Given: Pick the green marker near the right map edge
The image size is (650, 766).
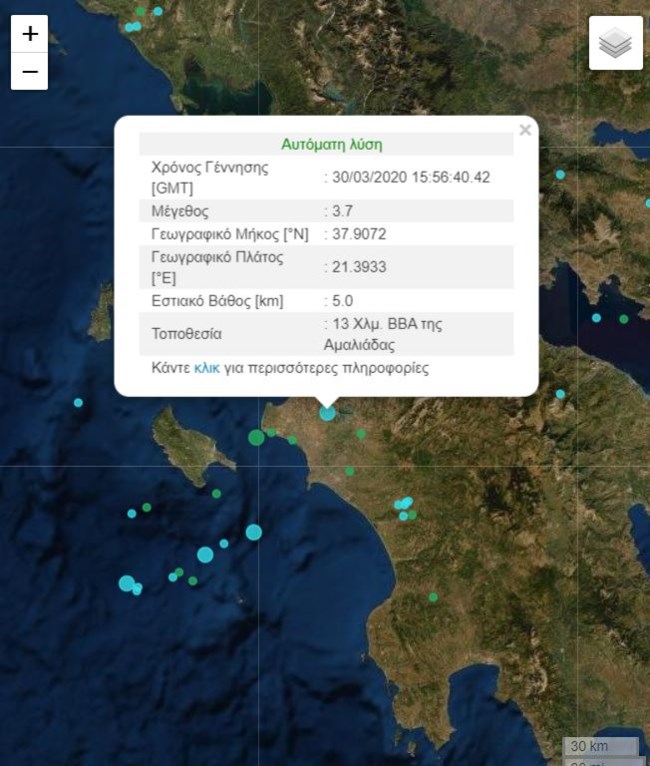Looking at the screenshot, I should pos(623,319).
